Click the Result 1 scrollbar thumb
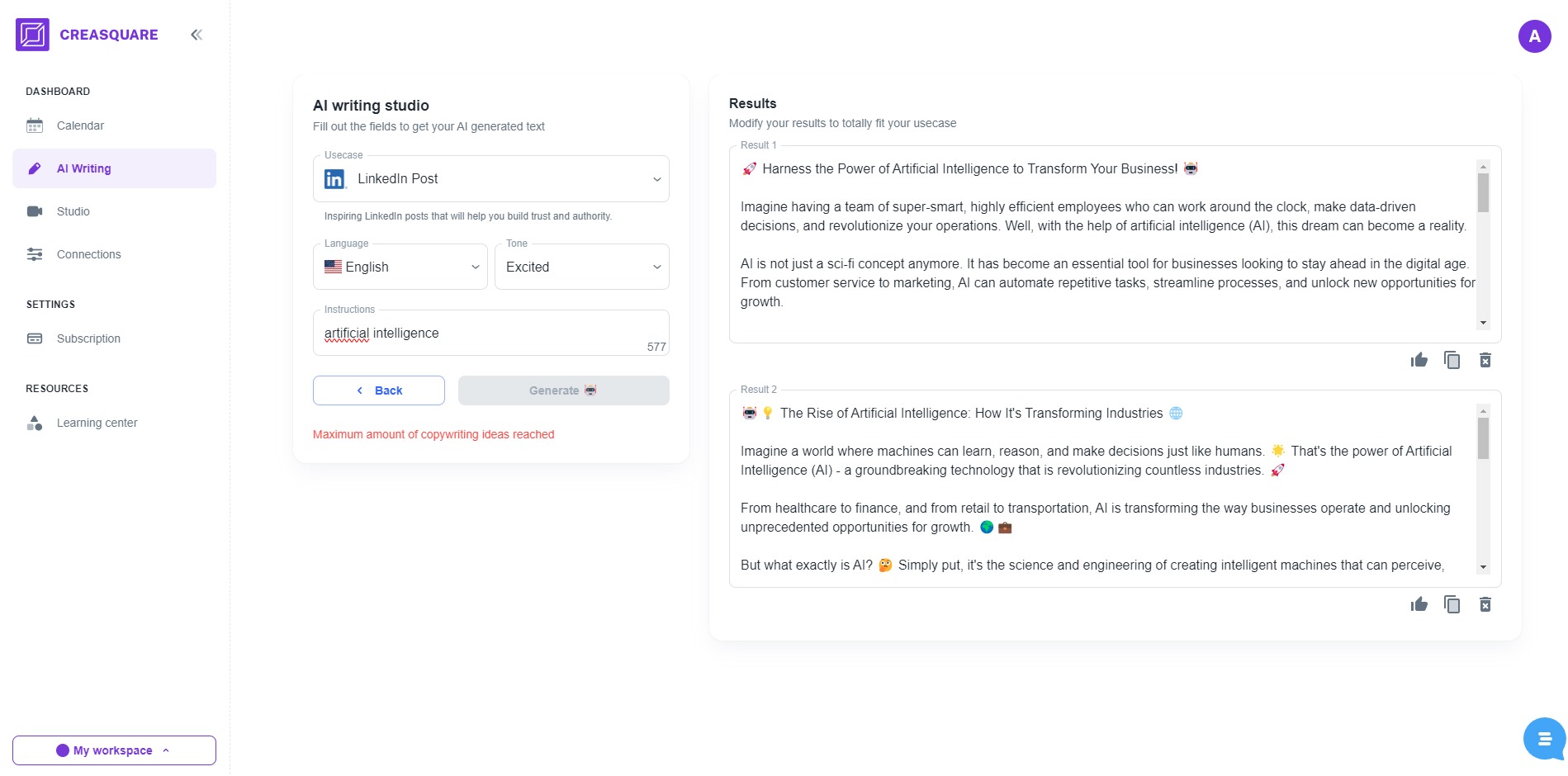Screen dimensions: 1568x776 (1483, 192)
